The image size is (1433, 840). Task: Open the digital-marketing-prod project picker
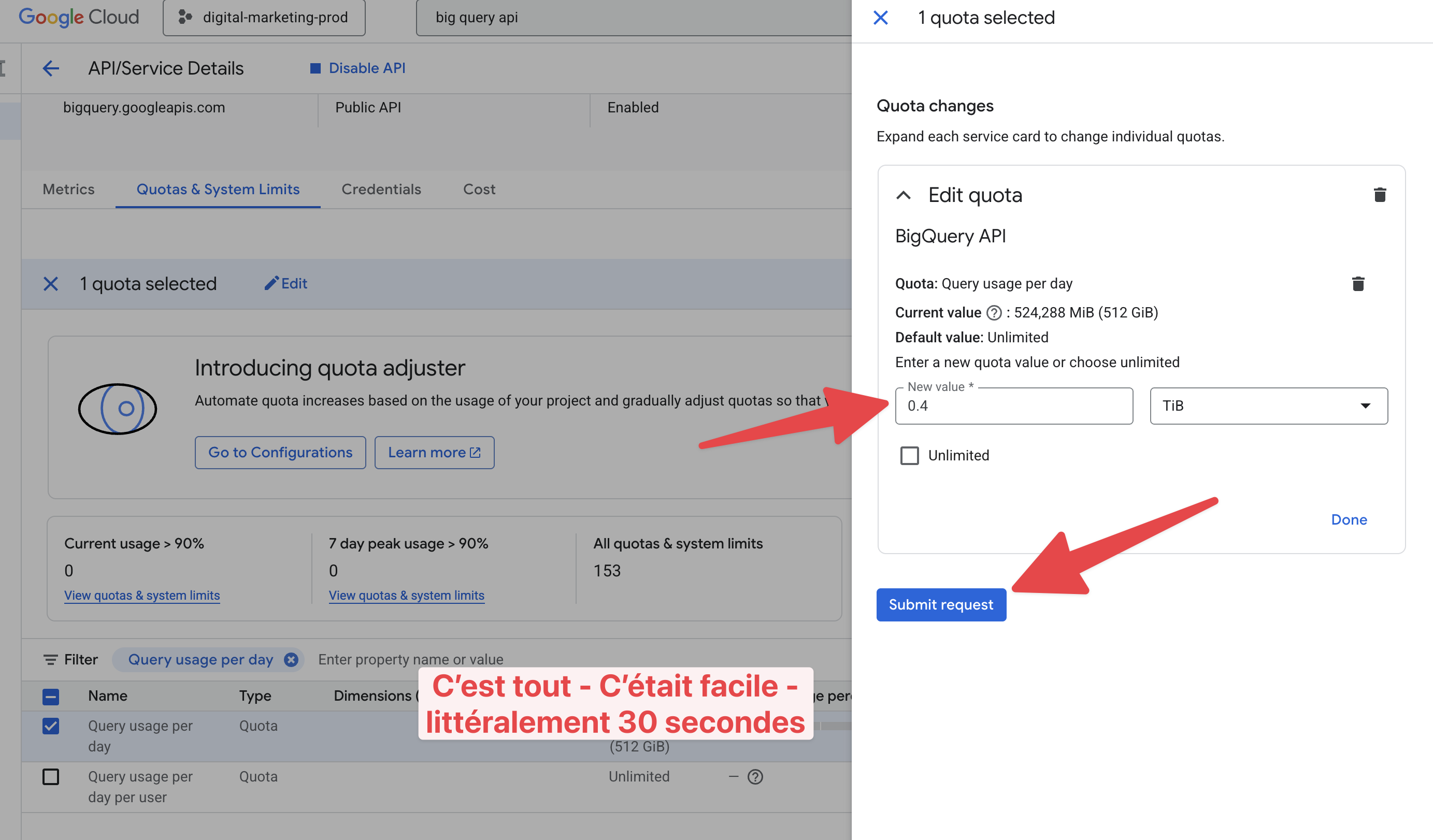pyautogui.click(x=264, y=18)
